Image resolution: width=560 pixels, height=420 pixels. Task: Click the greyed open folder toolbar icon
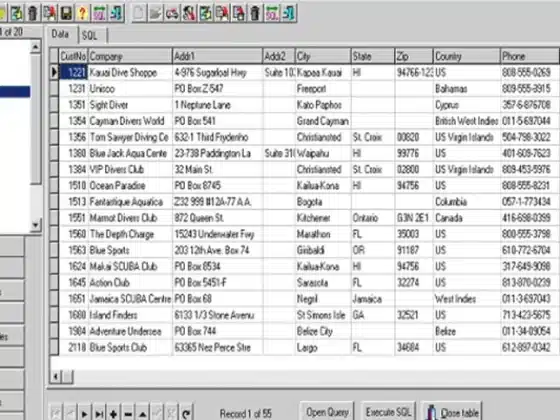click(x=155, y=13)
